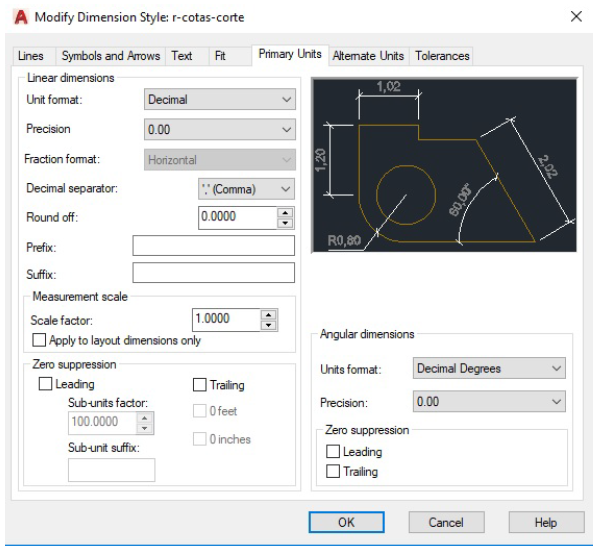Open angular Units format dropdown

click(489, 368)
